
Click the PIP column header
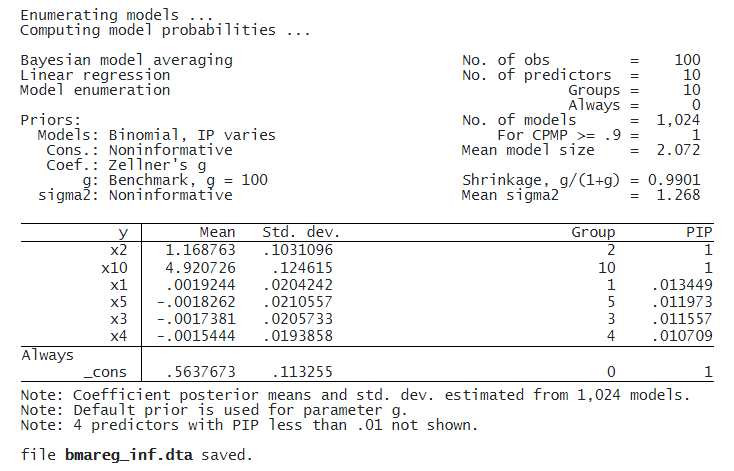(699, 232)
